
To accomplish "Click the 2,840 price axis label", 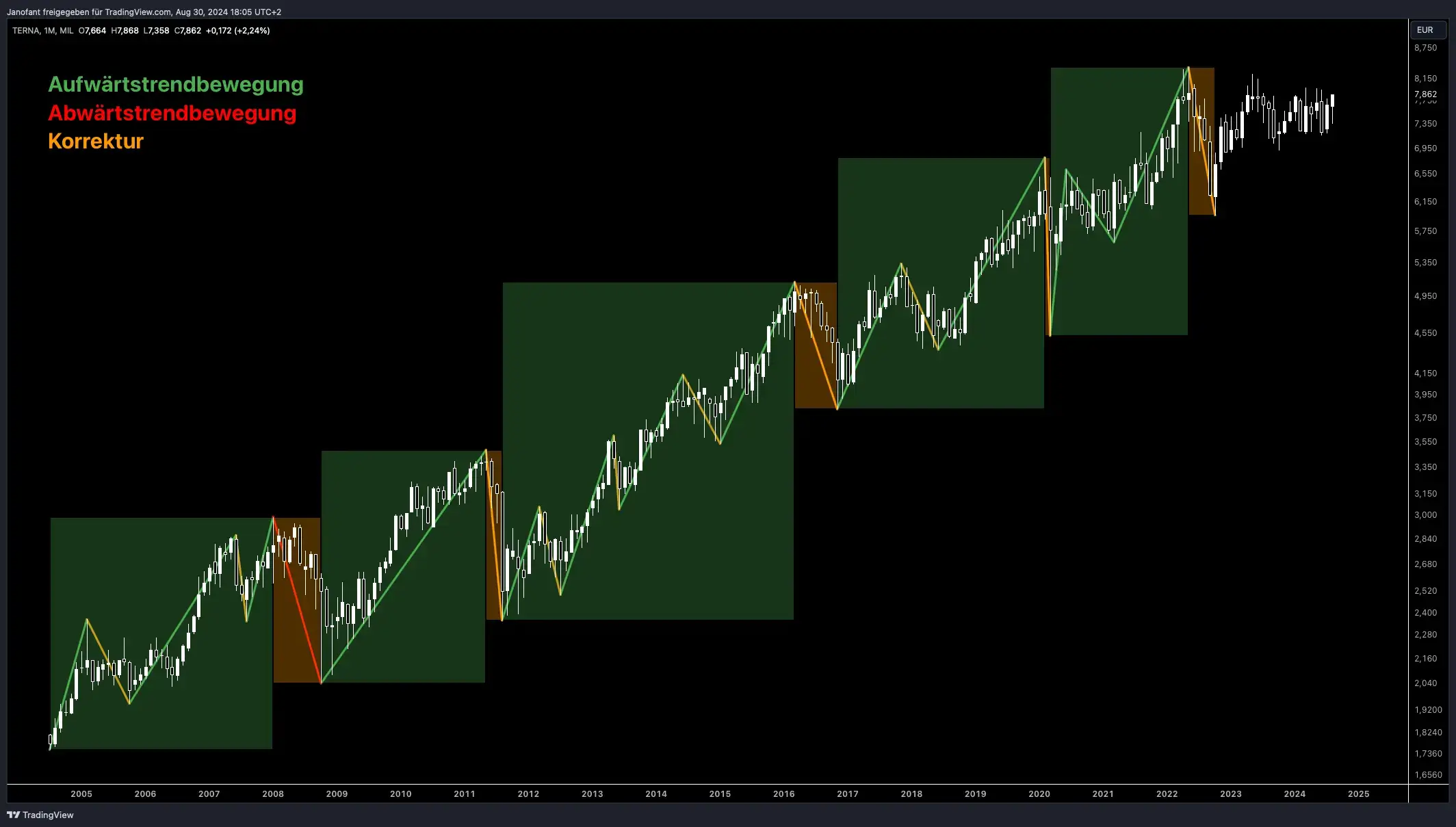I will pos(1426,539).
